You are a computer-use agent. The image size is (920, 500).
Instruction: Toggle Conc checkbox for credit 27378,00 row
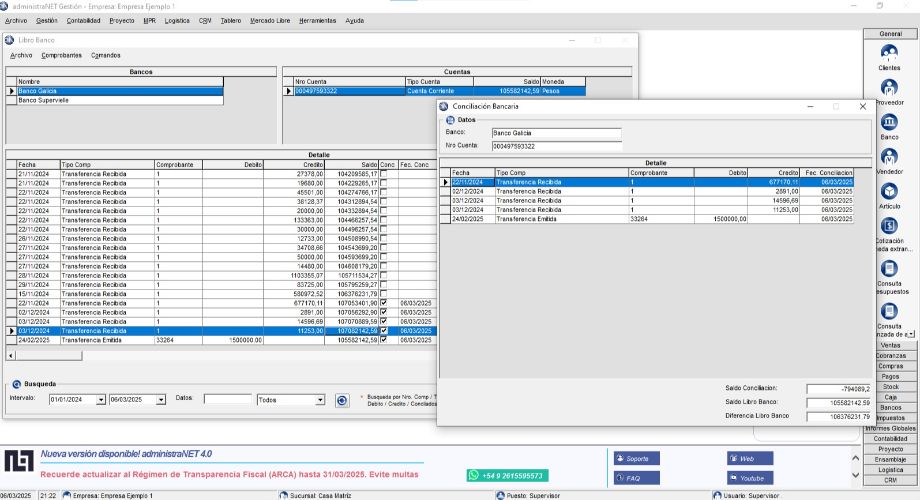pos(384,174)
